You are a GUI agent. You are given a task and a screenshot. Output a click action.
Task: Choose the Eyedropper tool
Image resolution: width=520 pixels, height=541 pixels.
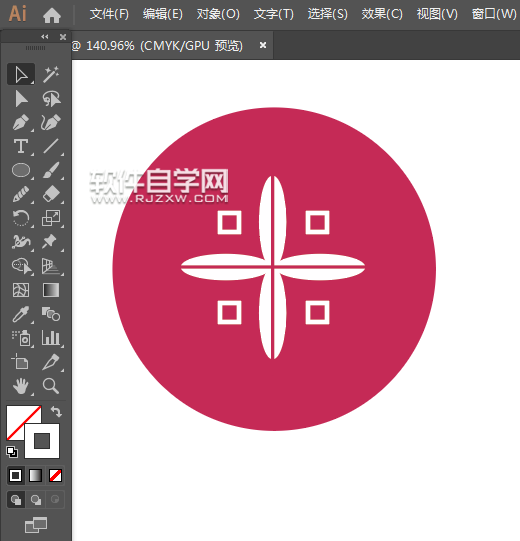tap(21, 314)
